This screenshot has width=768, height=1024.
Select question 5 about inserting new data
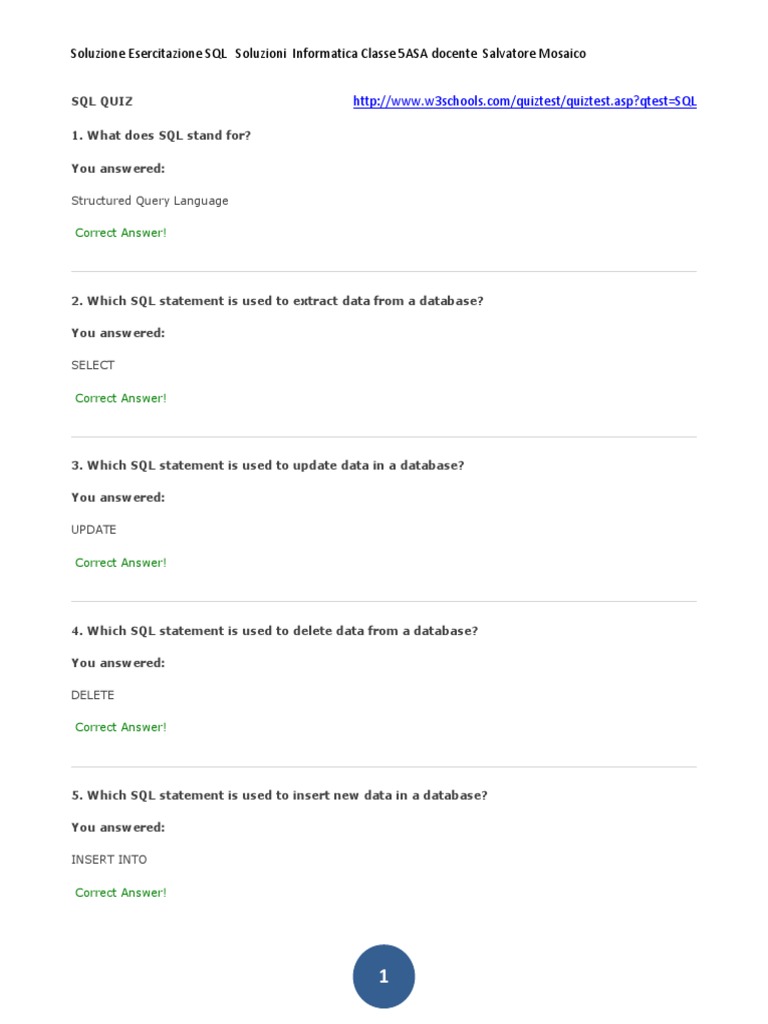pyautogui.click(x=279, y=796)
